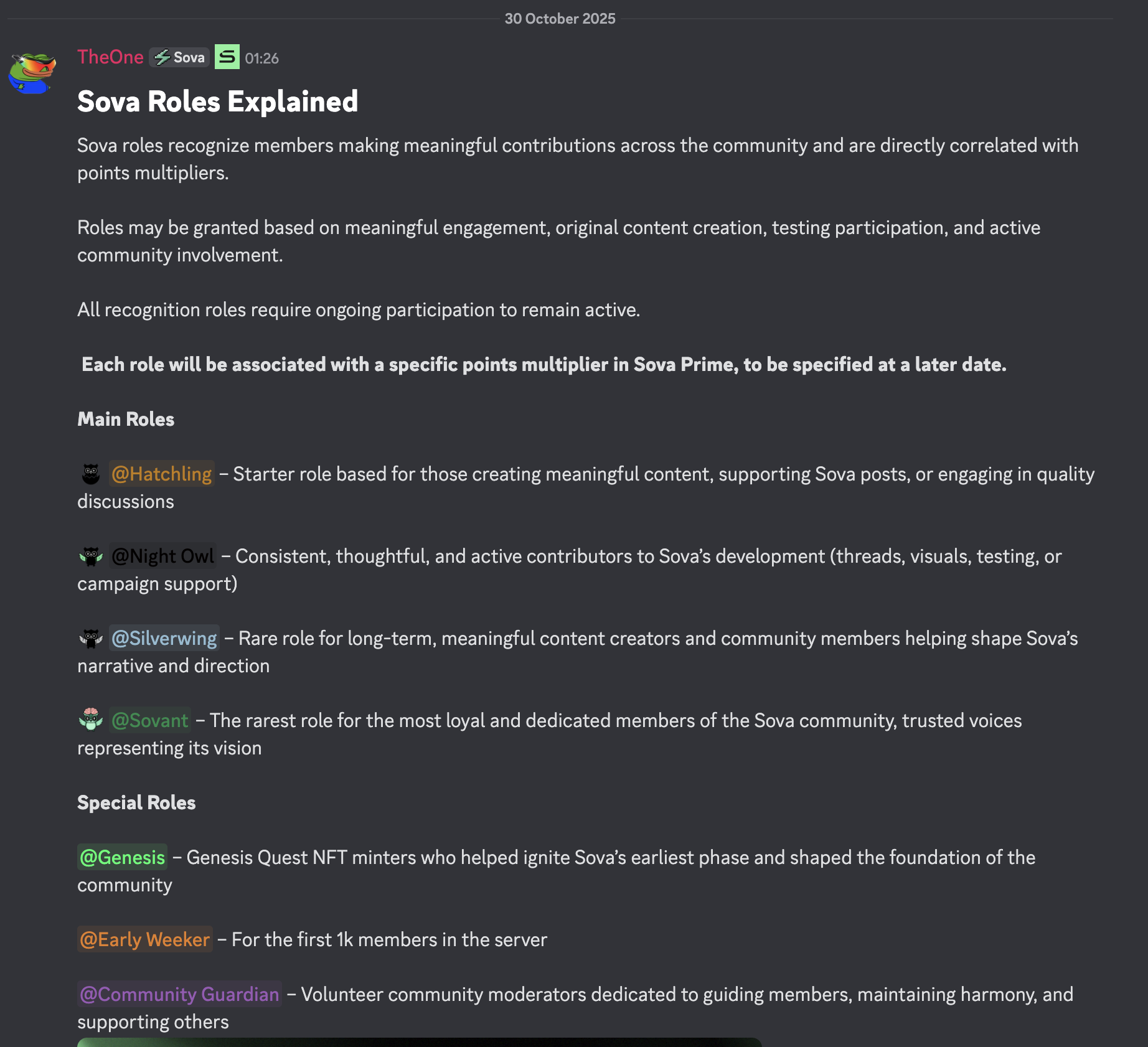
Task: Click the Sova server tag badge
Action: tap(179, 57)
